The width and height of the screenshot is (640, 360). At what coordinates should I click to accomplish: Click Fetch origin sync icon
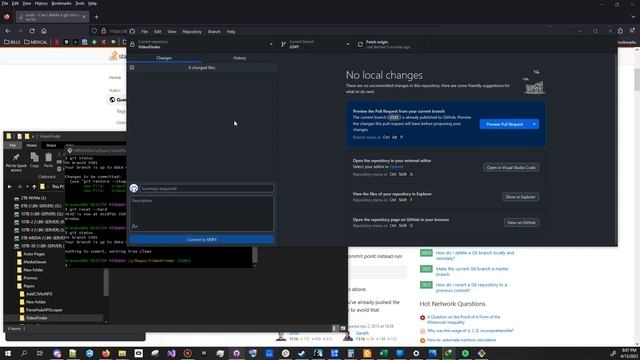(x=360, y=44)
